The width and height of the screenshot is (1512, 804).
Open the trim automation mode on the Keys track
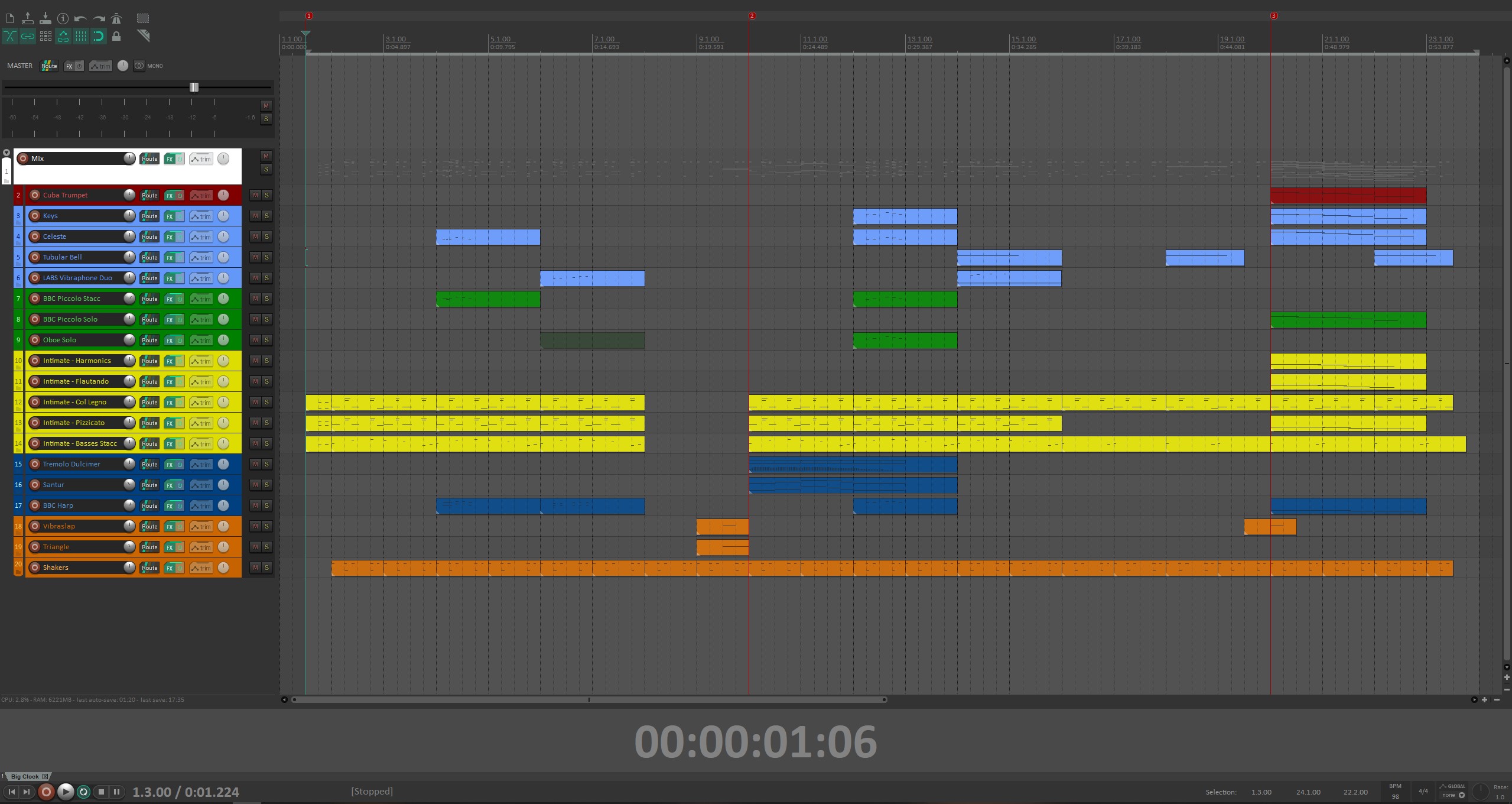[201, 216]
